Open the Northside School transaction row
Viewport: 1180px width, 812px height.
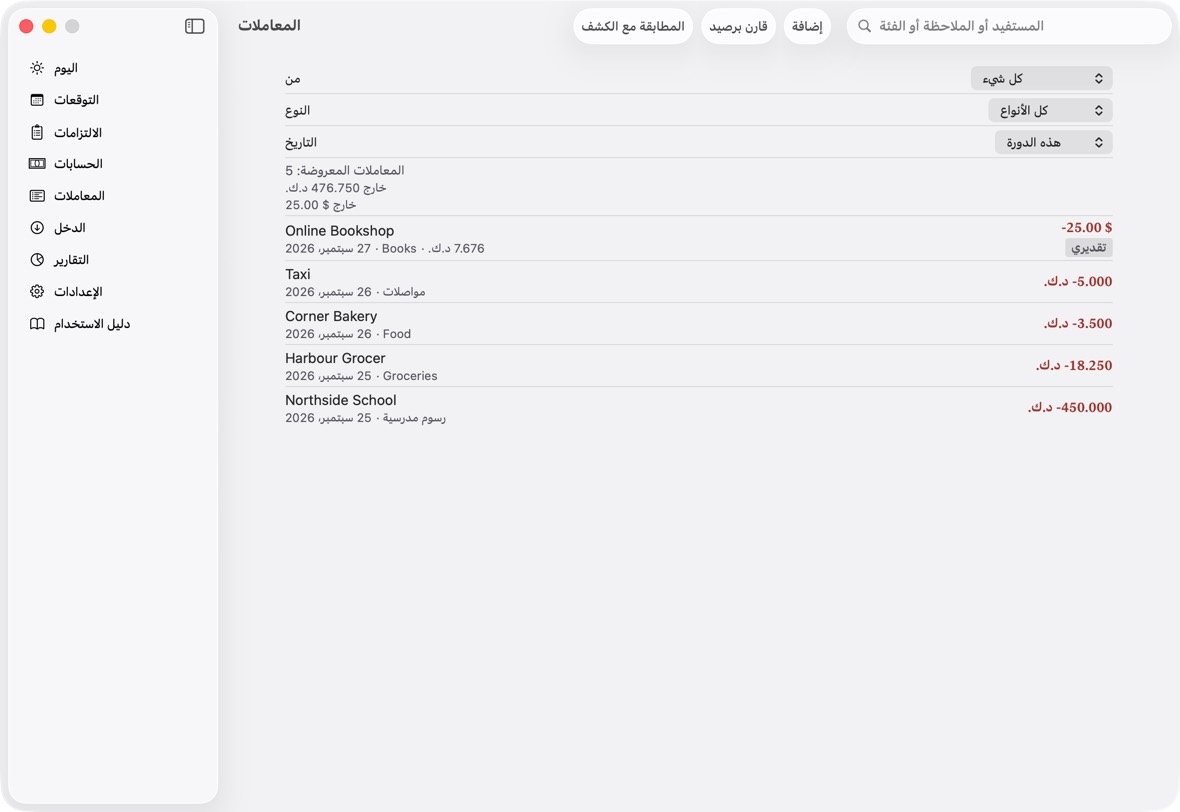tap(698, 409)
